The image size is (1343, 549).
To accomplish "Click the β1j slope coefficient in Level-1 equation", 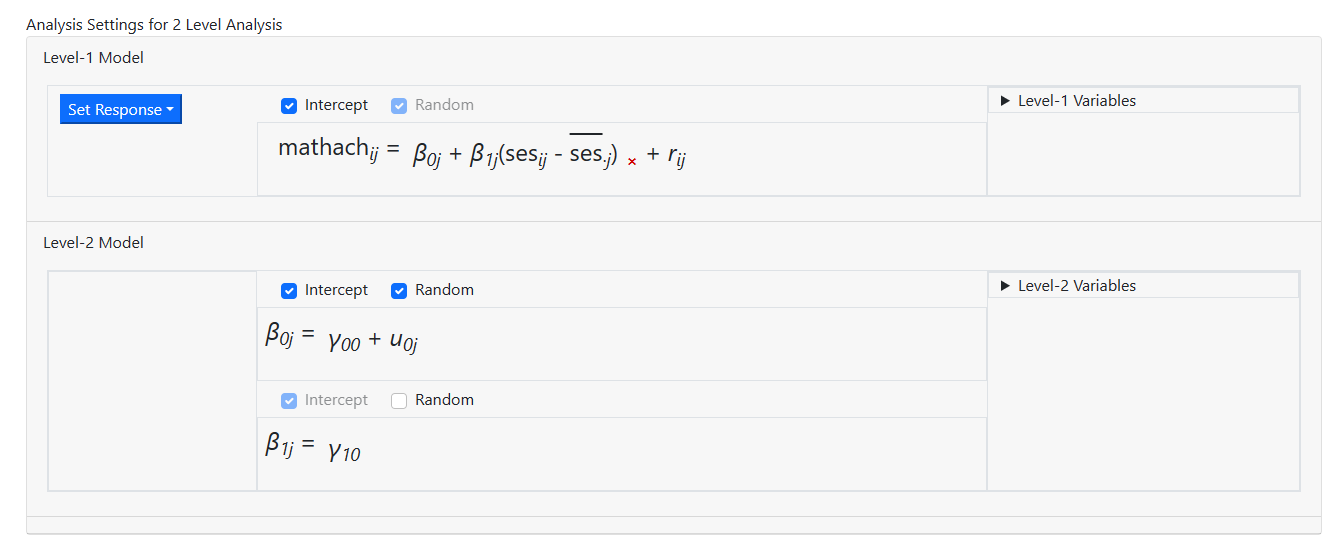I will tap(483, 156).
